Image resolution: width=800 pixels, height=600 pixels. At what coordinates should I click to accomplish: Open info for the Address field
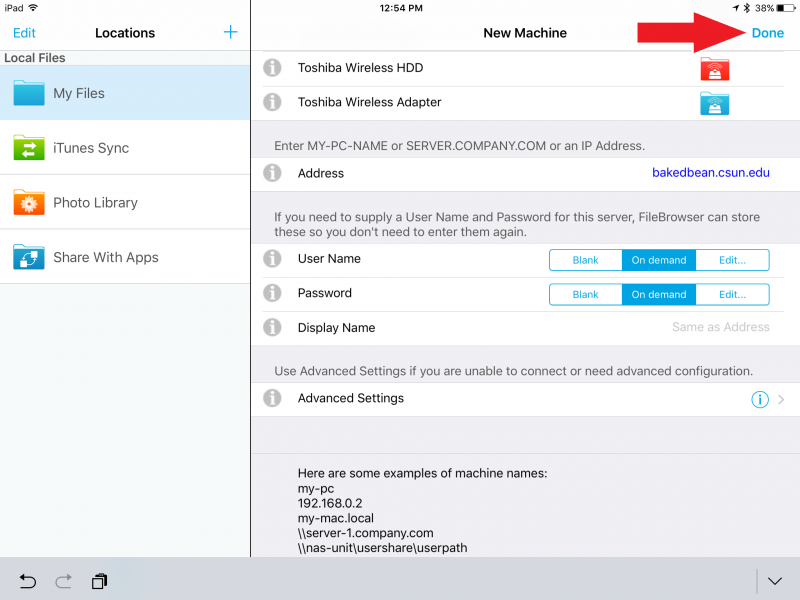pos(271,173)
